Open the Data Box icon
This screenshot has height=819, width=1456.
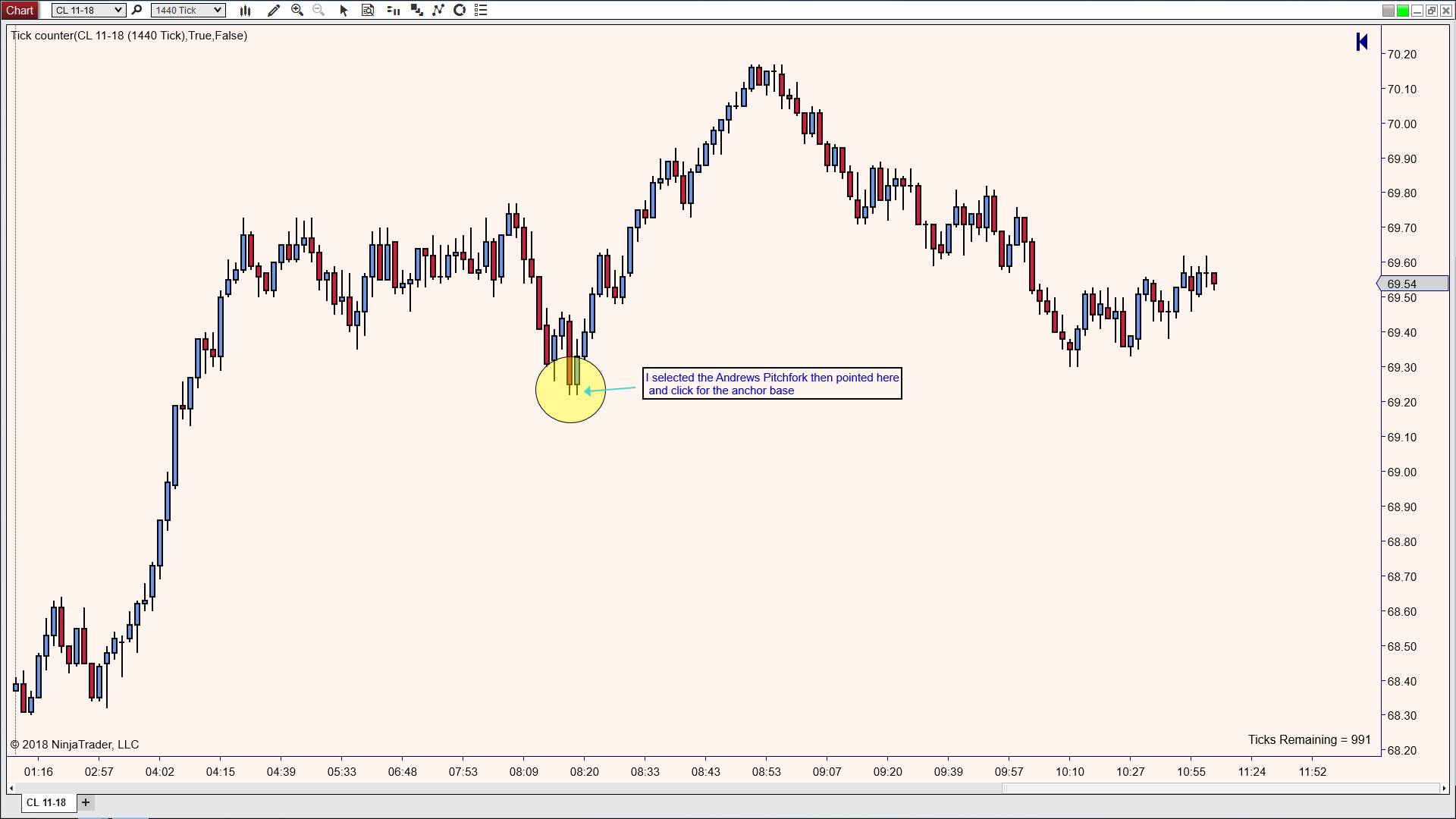368,10
